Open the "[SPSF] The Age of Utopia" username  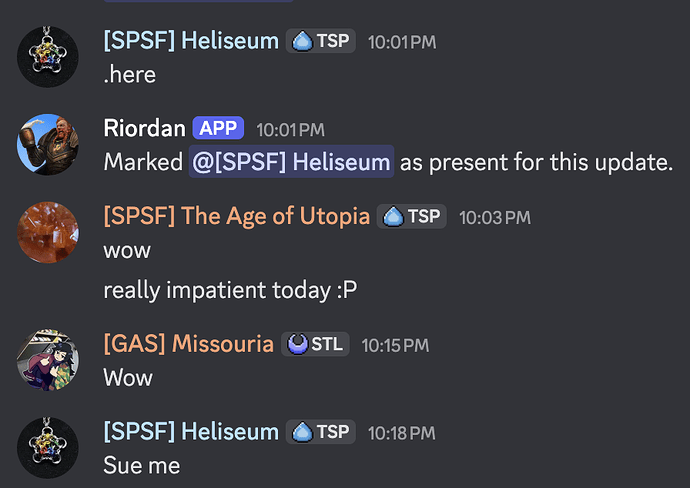[236, 216]
